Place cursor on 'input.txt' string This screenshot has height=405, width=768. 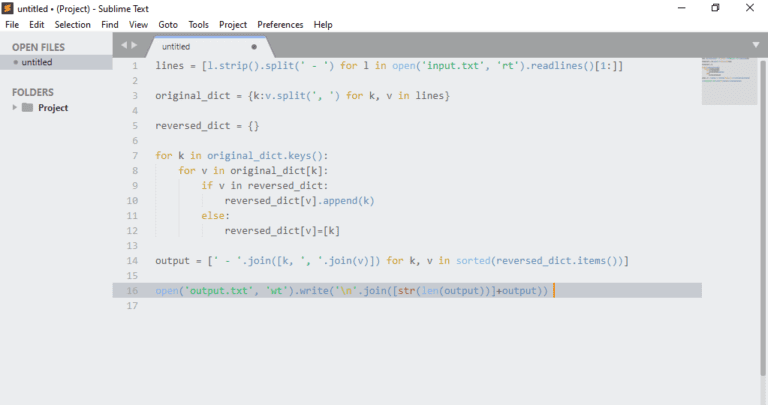pos(453,66)
